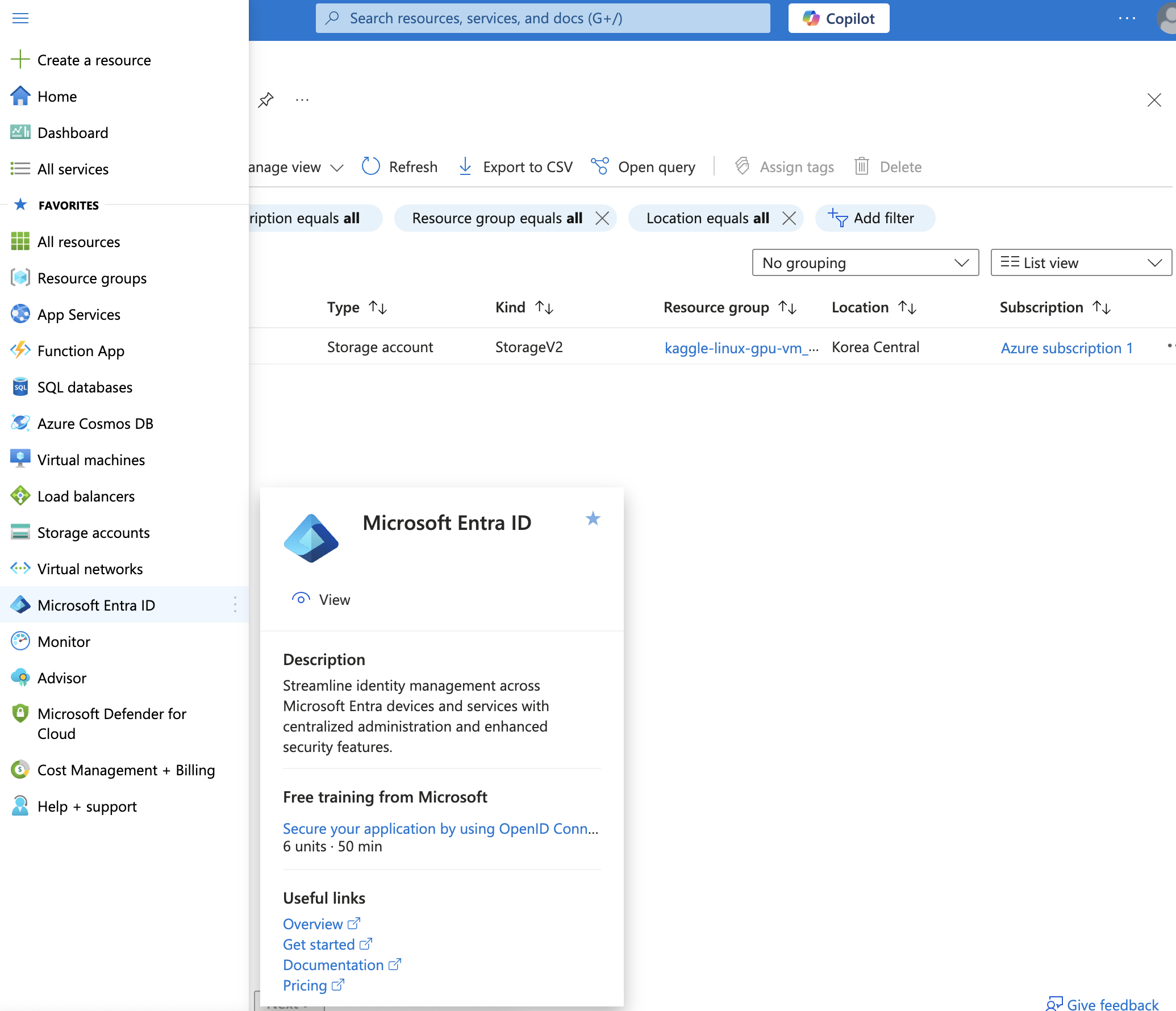The height and width of the screenshot is (1011, 1176).
Task: Click the Korea Central location cell
Action: [875, 346]
